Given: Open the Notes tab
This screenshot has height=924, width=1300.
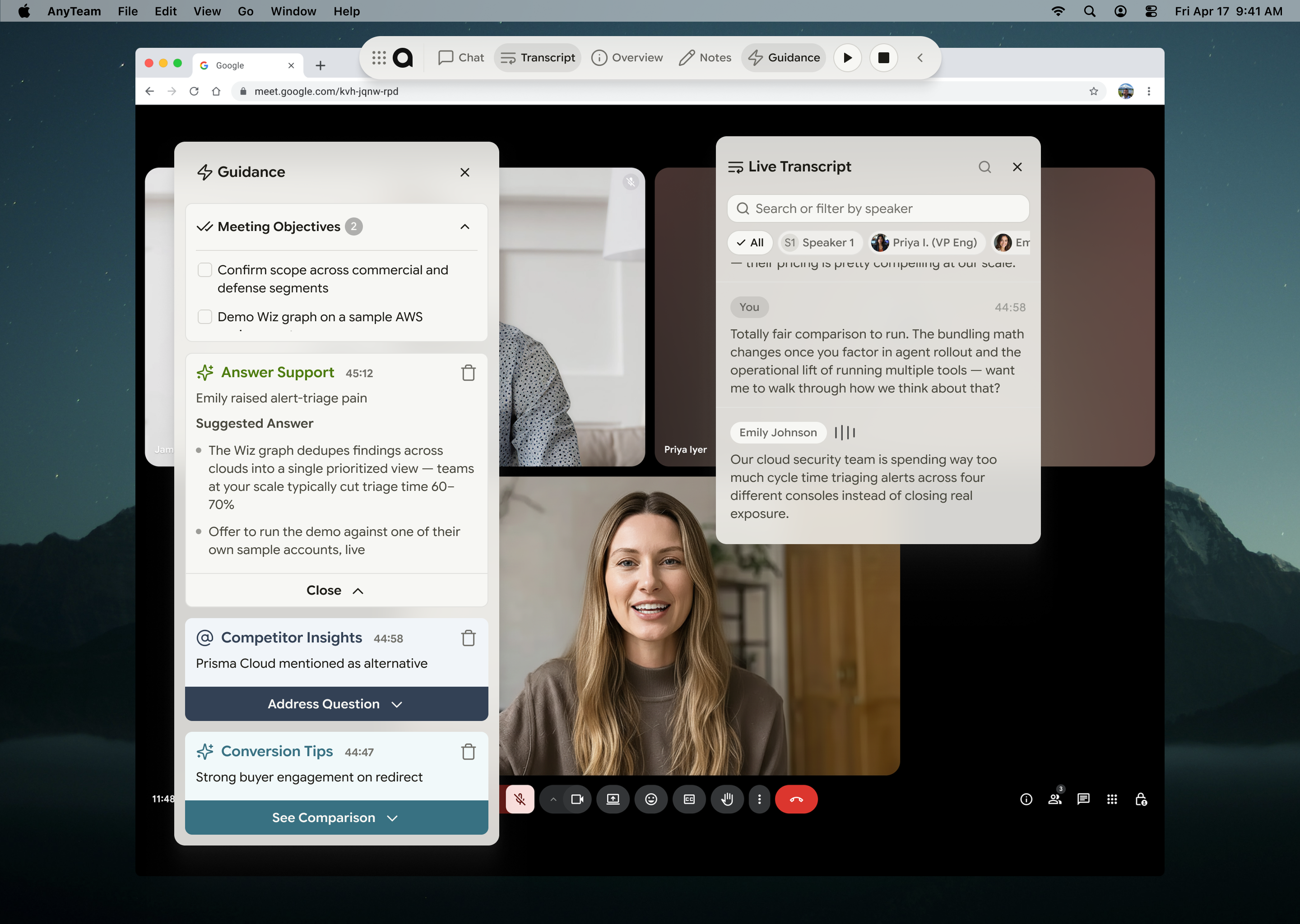Looking at the screenshot, I should tap(705, 57).
